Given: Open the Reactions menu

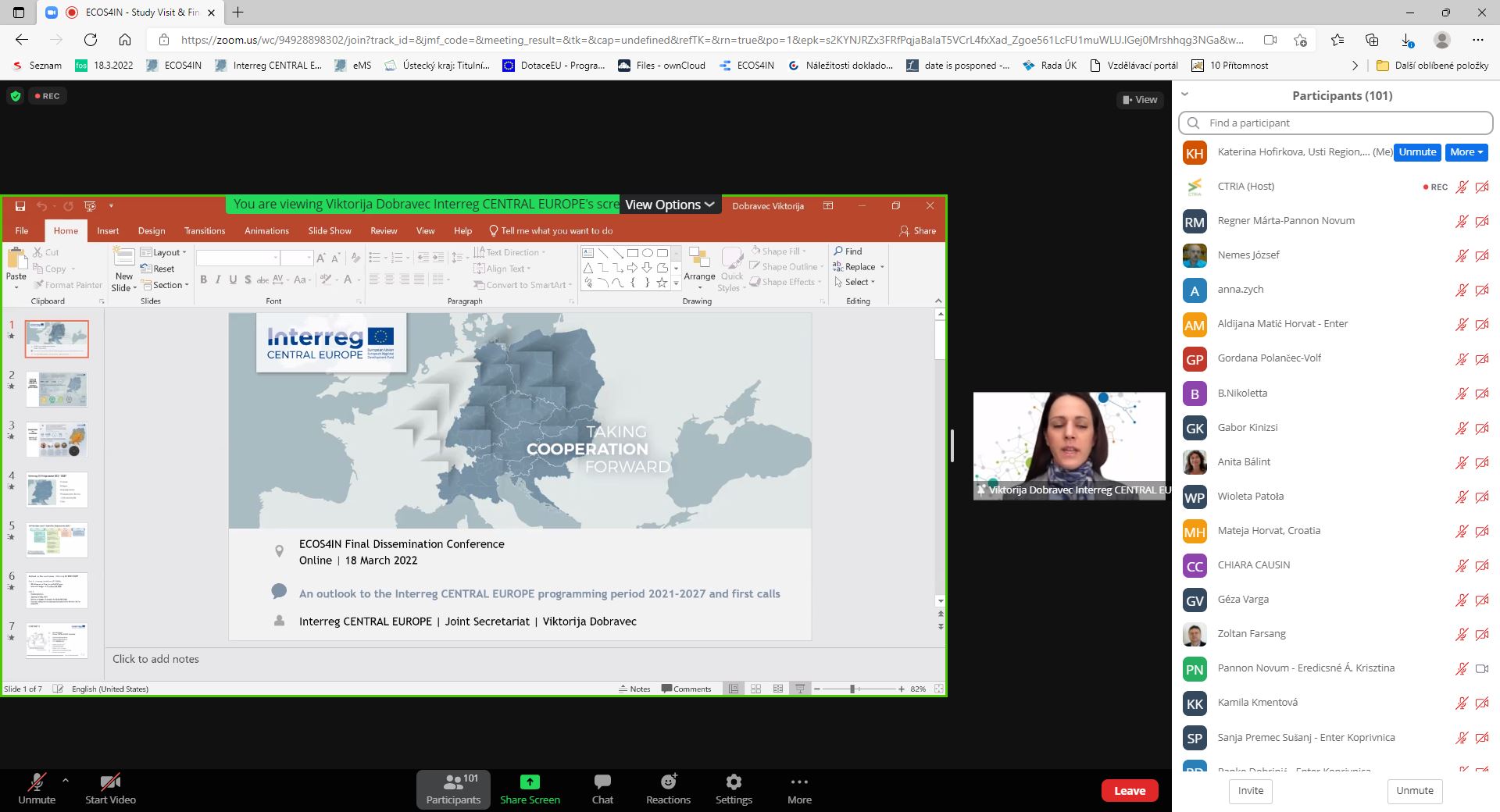Looking at the screenshot, I should 668,789.
